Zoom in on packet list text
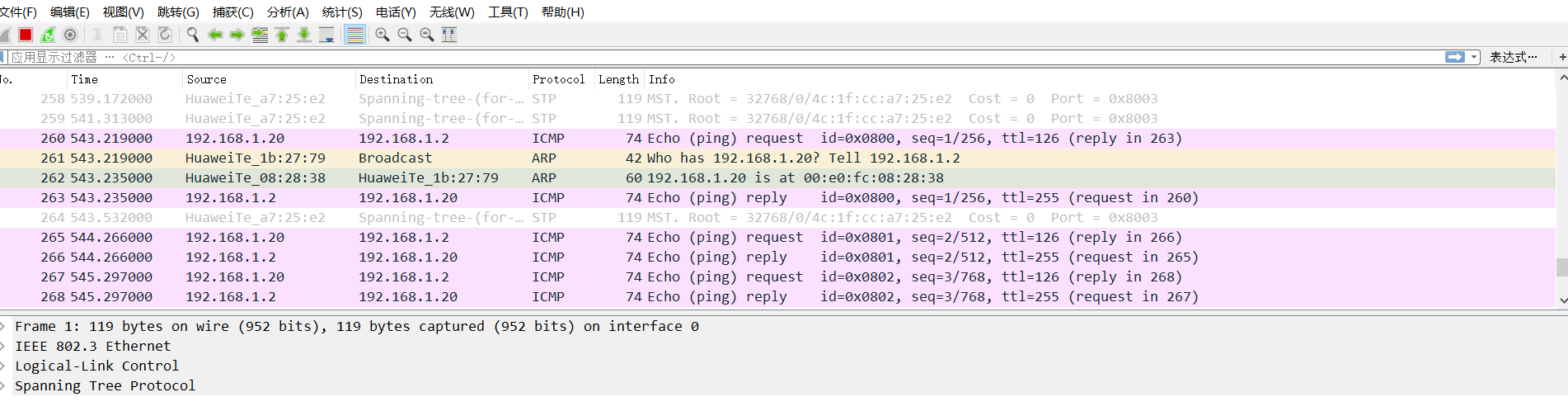 383,35
